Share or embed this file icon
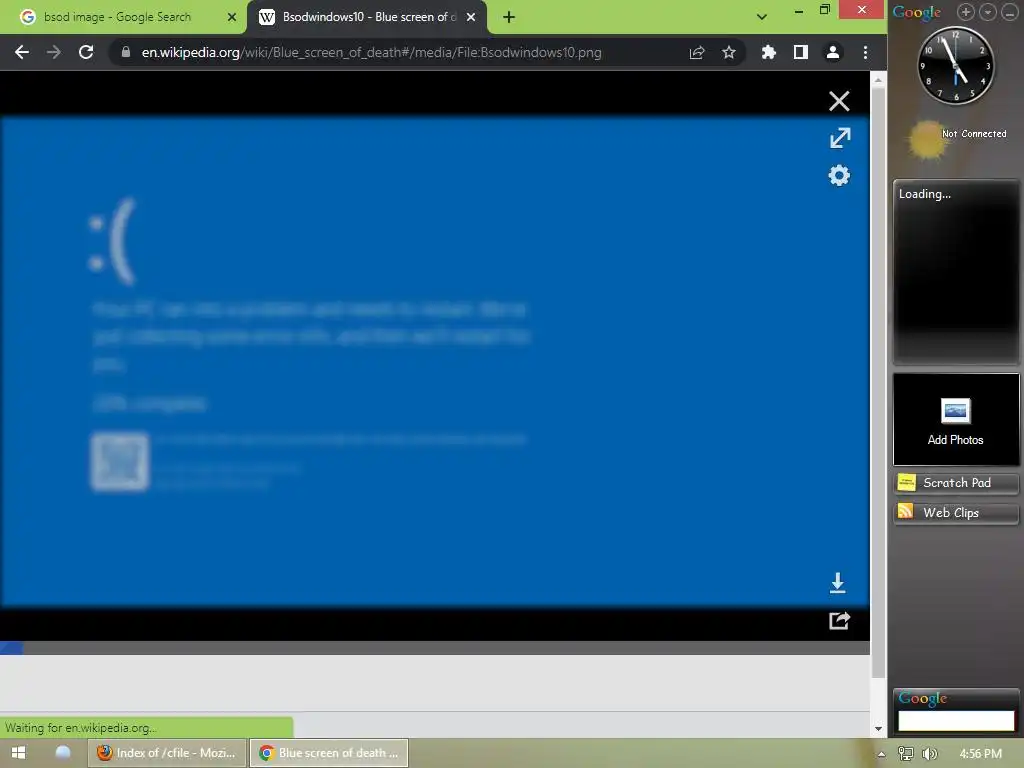The image size is (1024, 768). click(839, 620)
